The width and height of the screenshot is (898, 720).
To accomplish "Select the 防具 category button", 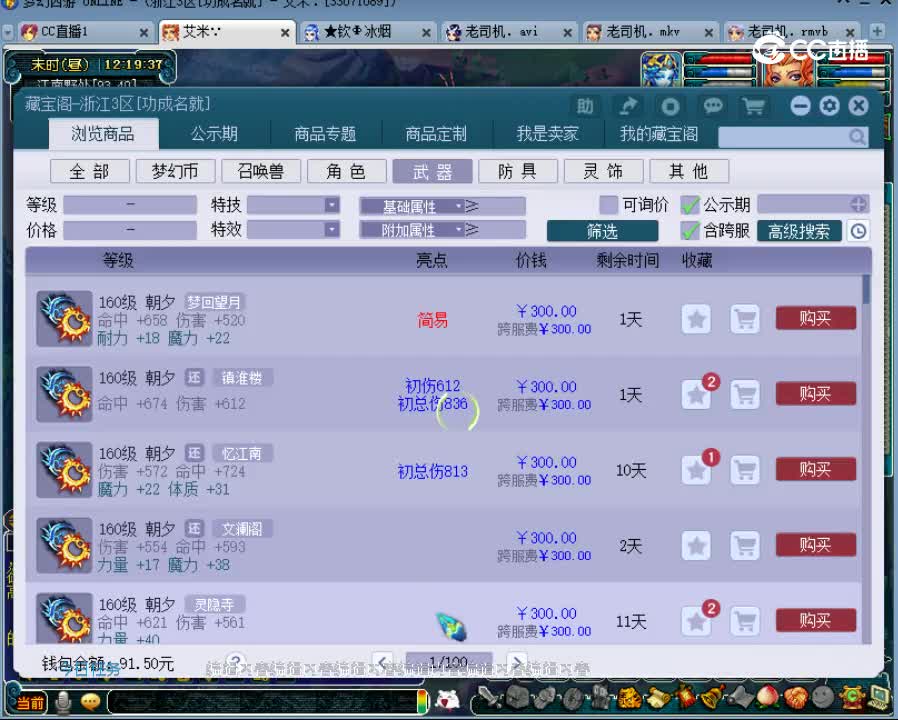I will coord(518,171).
